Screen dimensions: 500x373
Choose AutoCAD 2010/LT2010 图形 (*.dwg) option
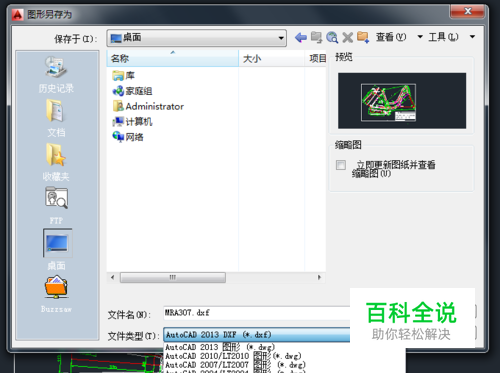[x=233, y=356]
